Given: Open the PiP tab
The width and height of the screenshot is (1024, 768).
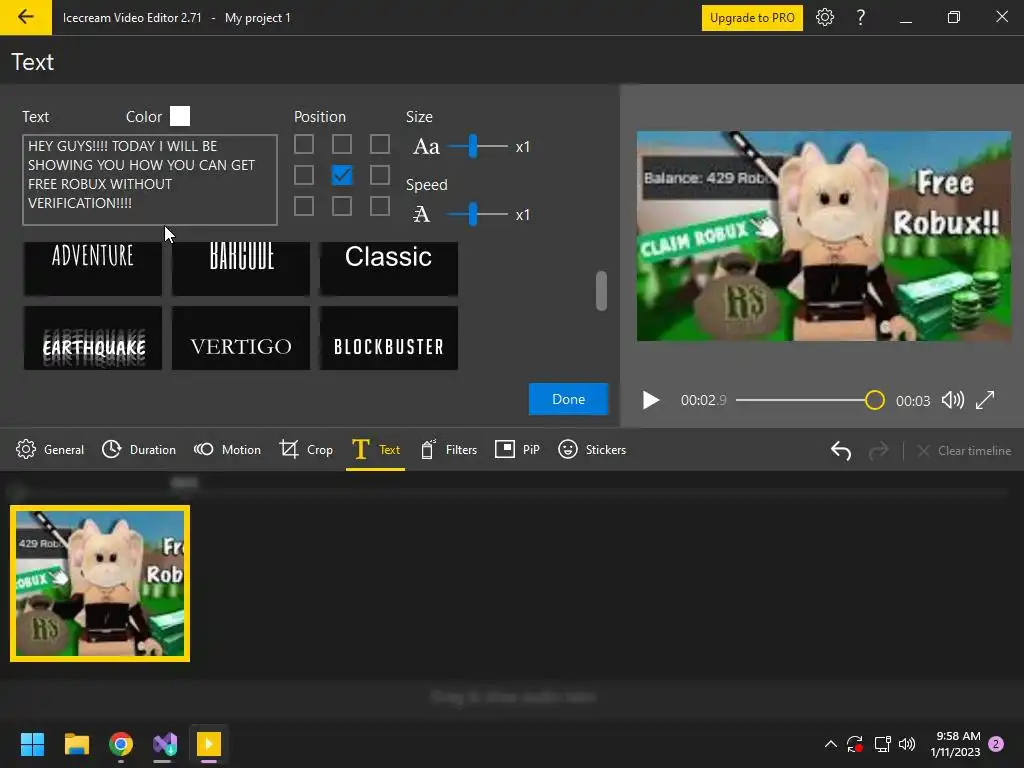Looking at the screenshot, I should click(517, 449).
